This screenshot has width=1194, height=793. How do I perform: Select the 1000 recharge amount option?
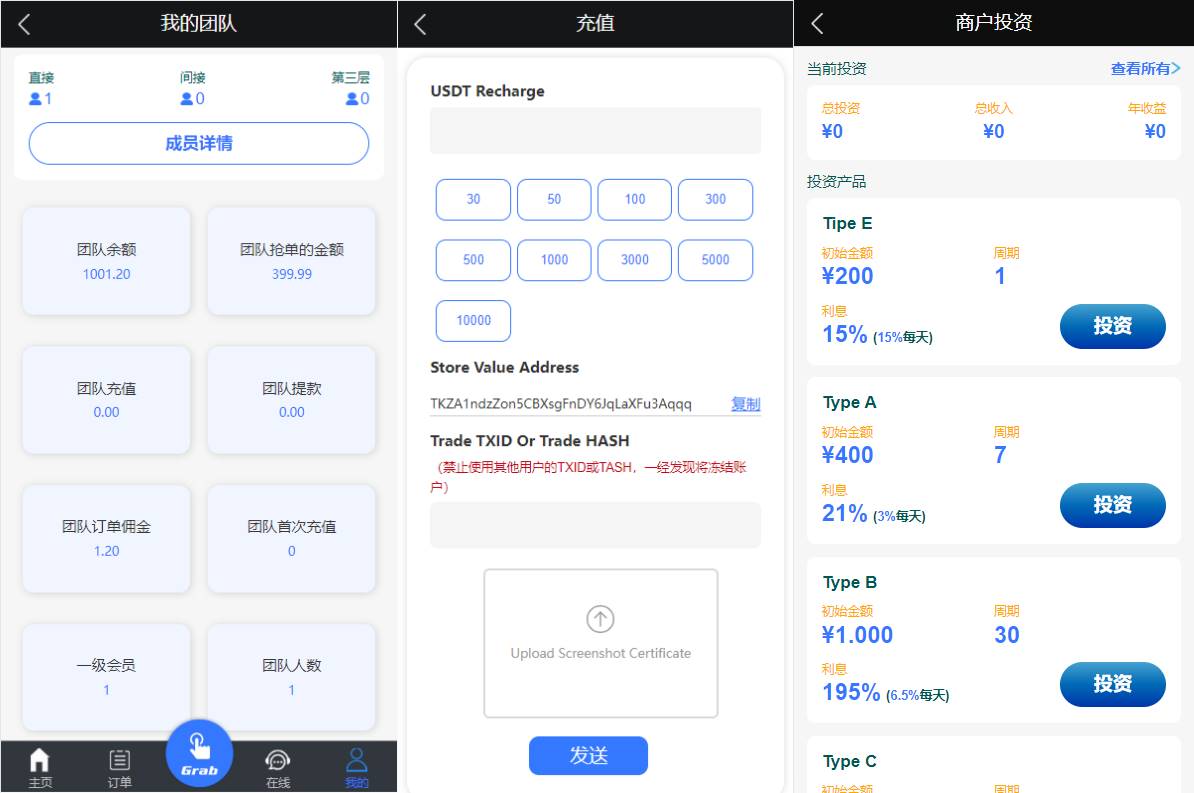(x=554, y=260)
